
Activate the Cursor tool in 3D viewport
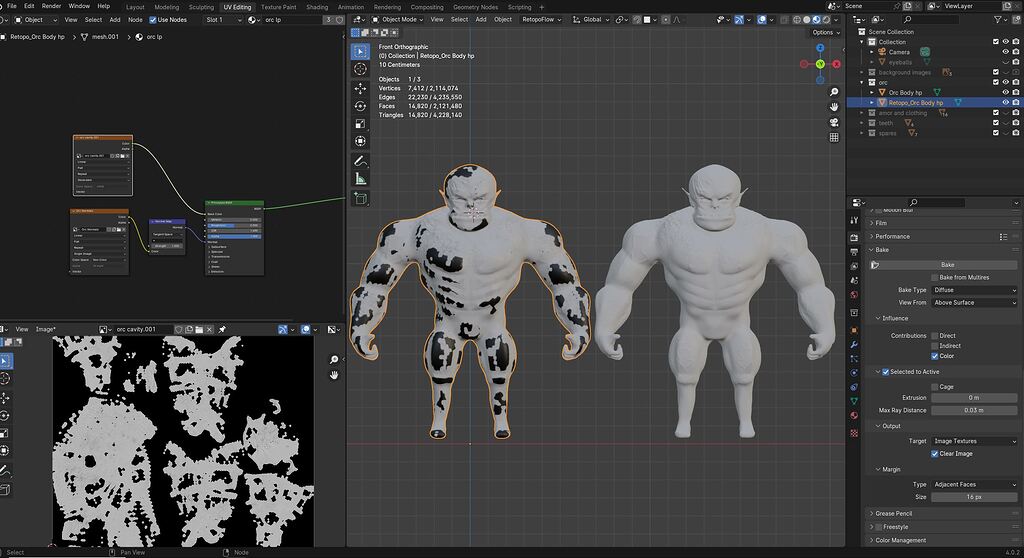(x=360, y=69)
